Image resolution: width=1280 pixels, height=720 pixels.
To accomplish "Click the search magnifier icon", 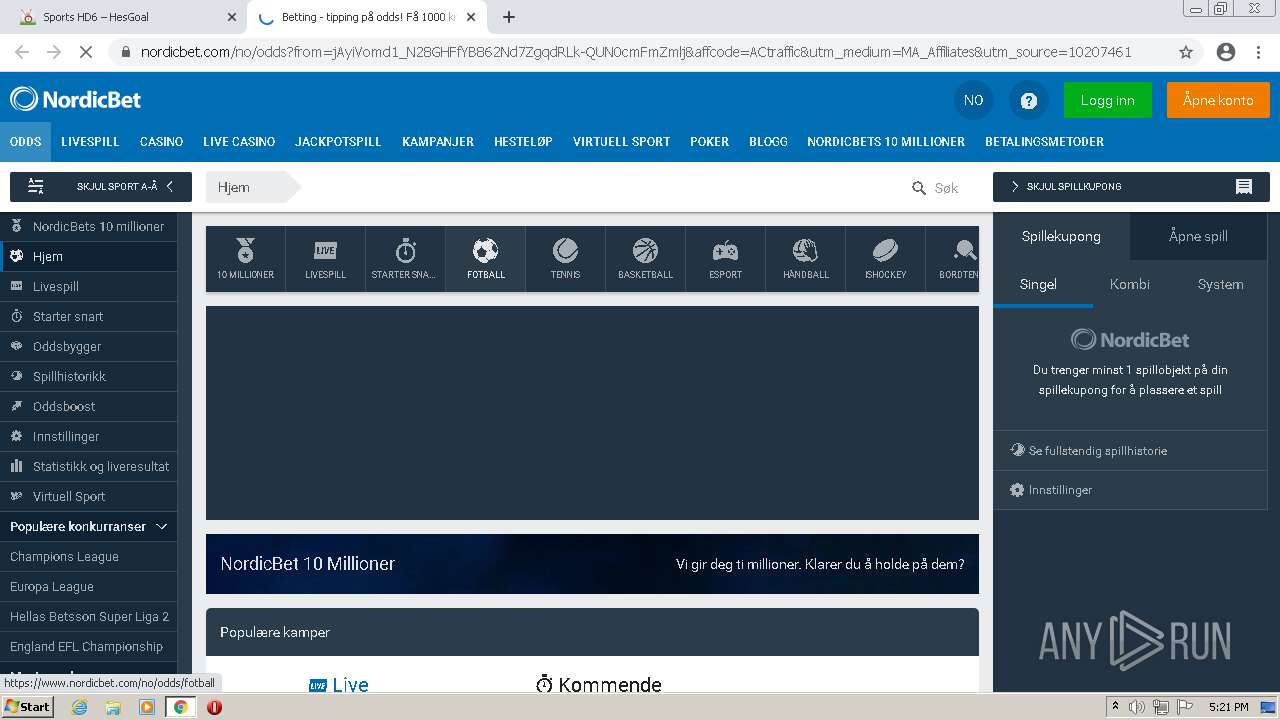I will pyautogui.click(x=919, y=187).
